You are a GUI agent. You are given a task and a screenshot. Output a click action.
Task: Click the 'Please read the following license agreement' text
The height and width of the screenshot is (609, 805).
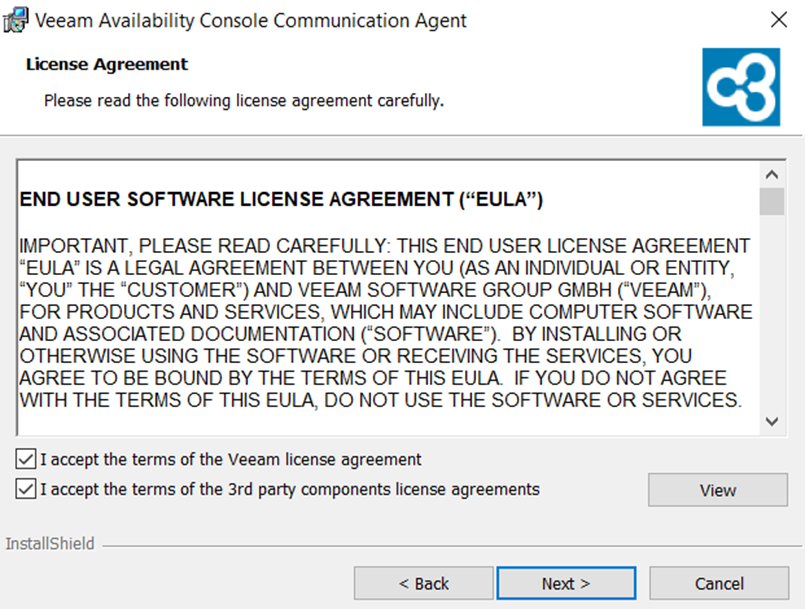click(x=243, y=101)
